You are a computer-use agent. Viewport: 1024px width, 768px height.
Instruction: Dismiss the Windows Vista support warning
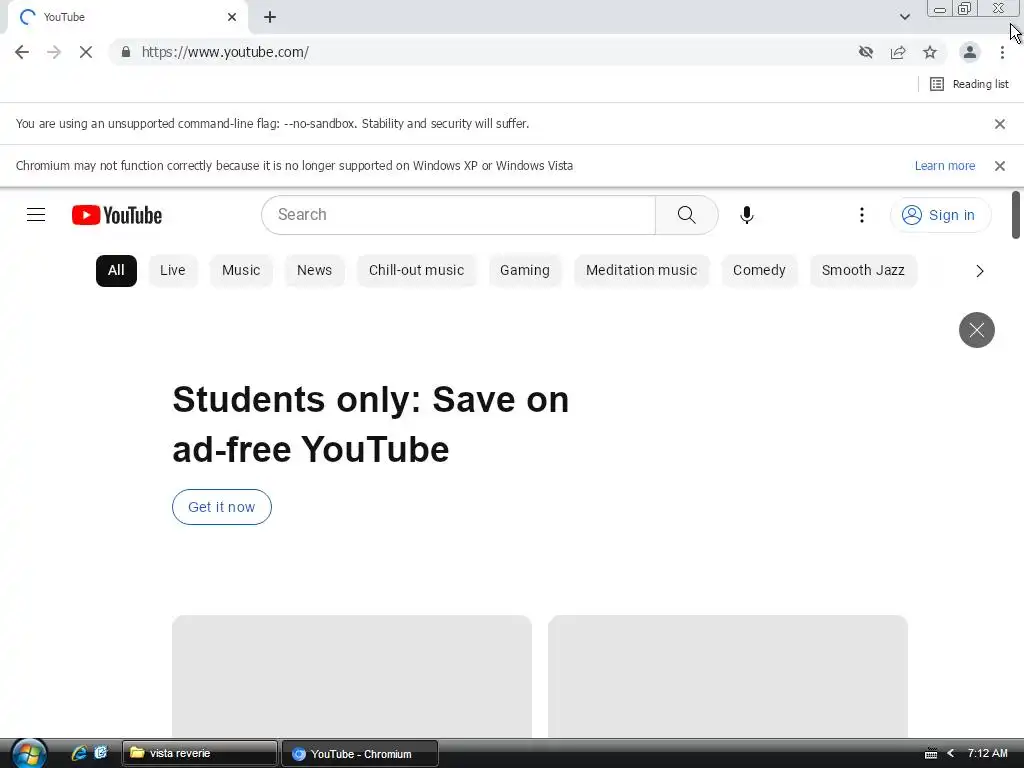[999, 166]
